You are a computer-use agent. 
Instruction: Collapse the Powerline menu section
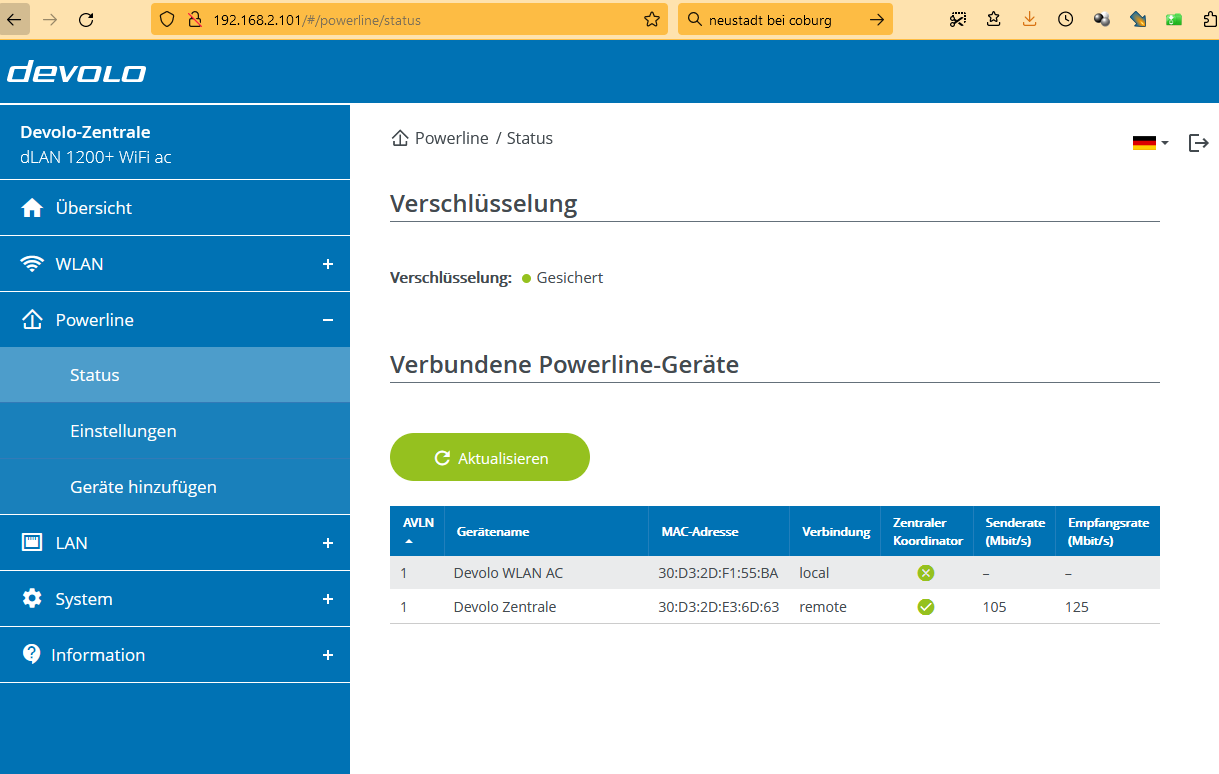[327, 320]
